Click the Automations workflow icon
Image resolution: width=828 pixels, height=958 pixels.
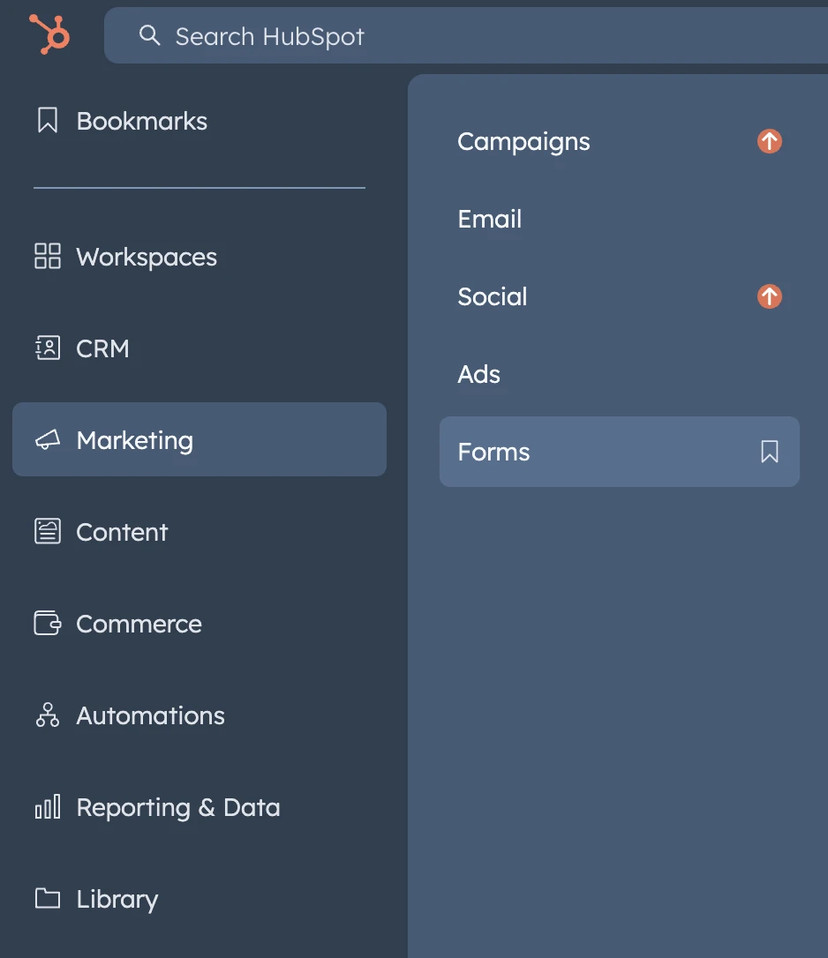pyautogui.click(x=46, y=712)
